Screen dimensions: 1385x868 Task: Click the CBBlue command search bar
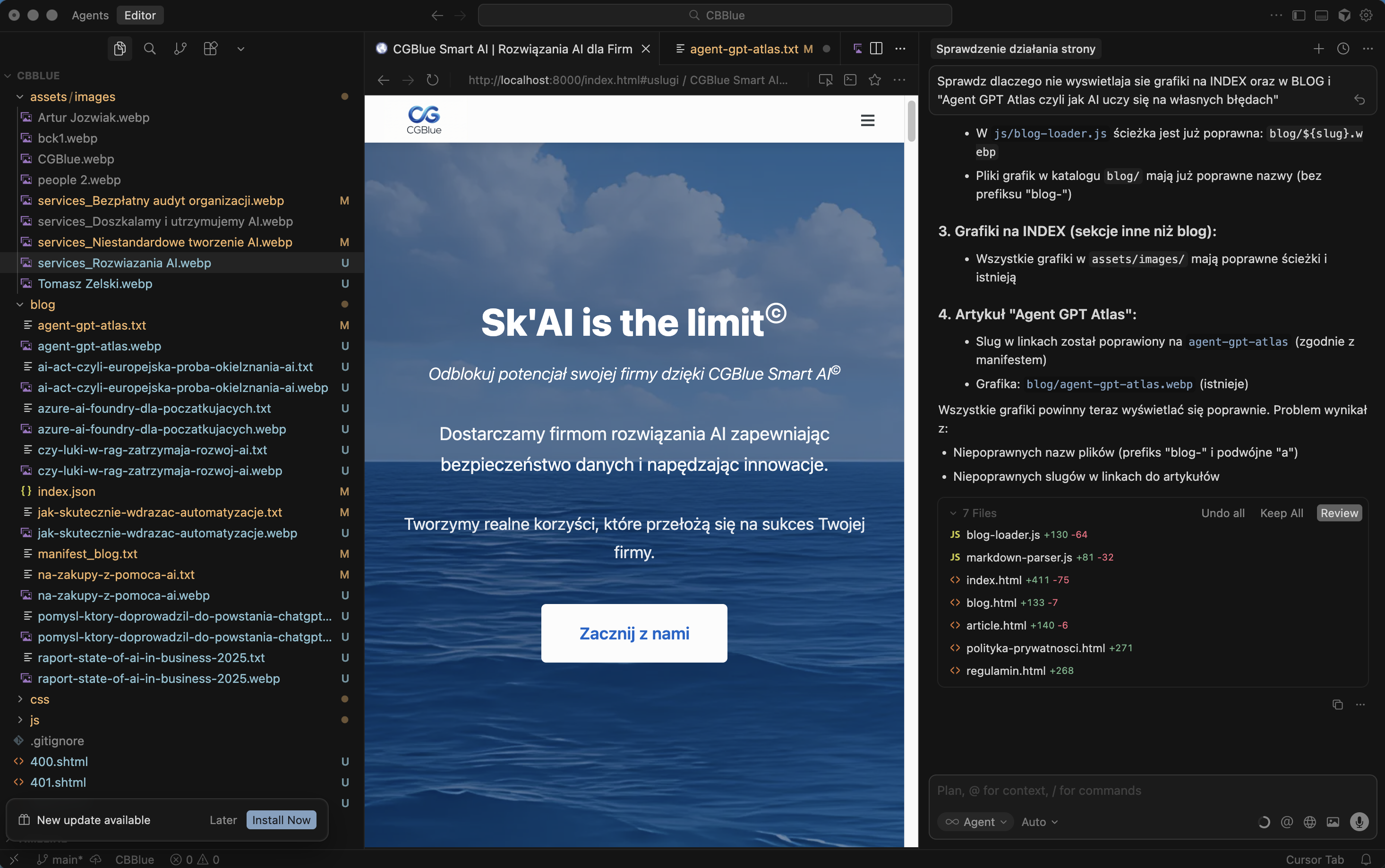pos(715,16)
